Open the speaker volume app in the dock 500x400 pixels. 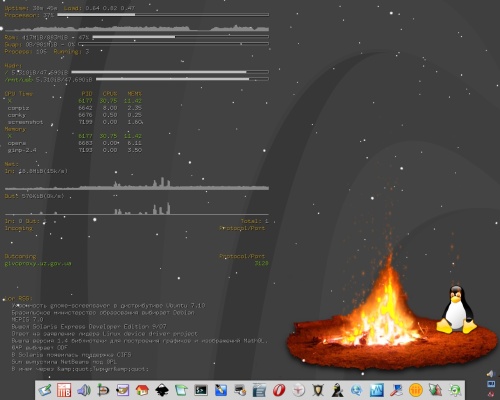[x=84, y=390]
